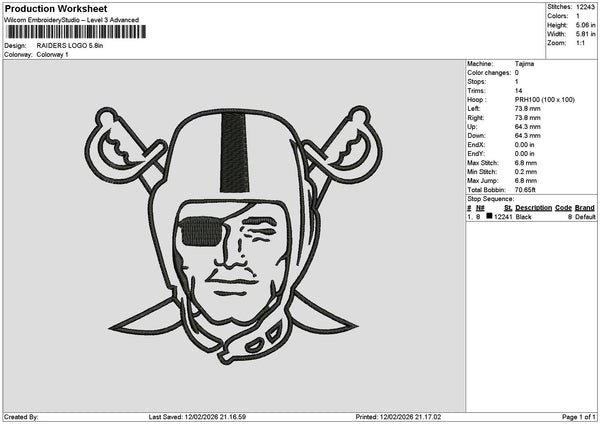Click the design name 'RAIDERS LOGO 5.8in'
The image size is (600, 424).
point(70,46)
